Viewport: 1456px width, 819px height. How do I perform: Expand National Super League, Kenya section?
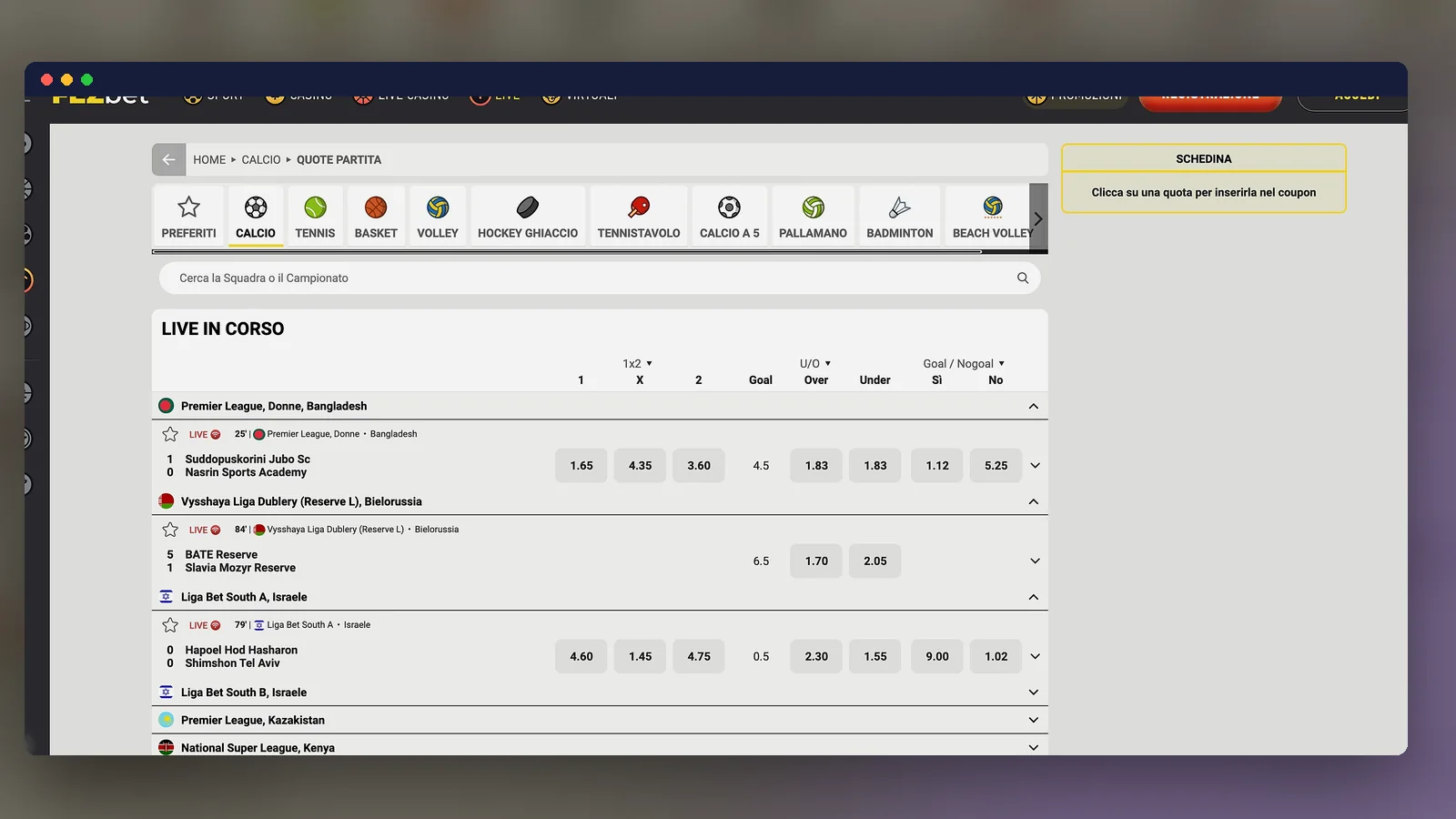(1034, 748)
